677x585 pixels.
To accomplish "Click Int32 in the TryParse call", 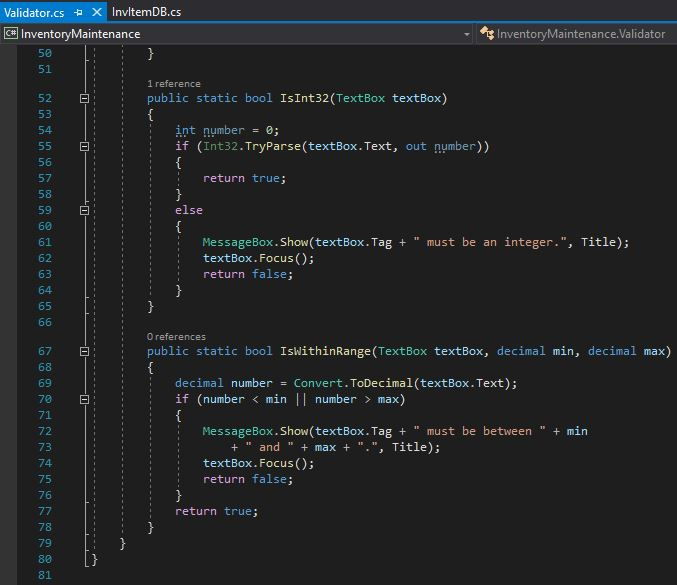I will point(221,146).
